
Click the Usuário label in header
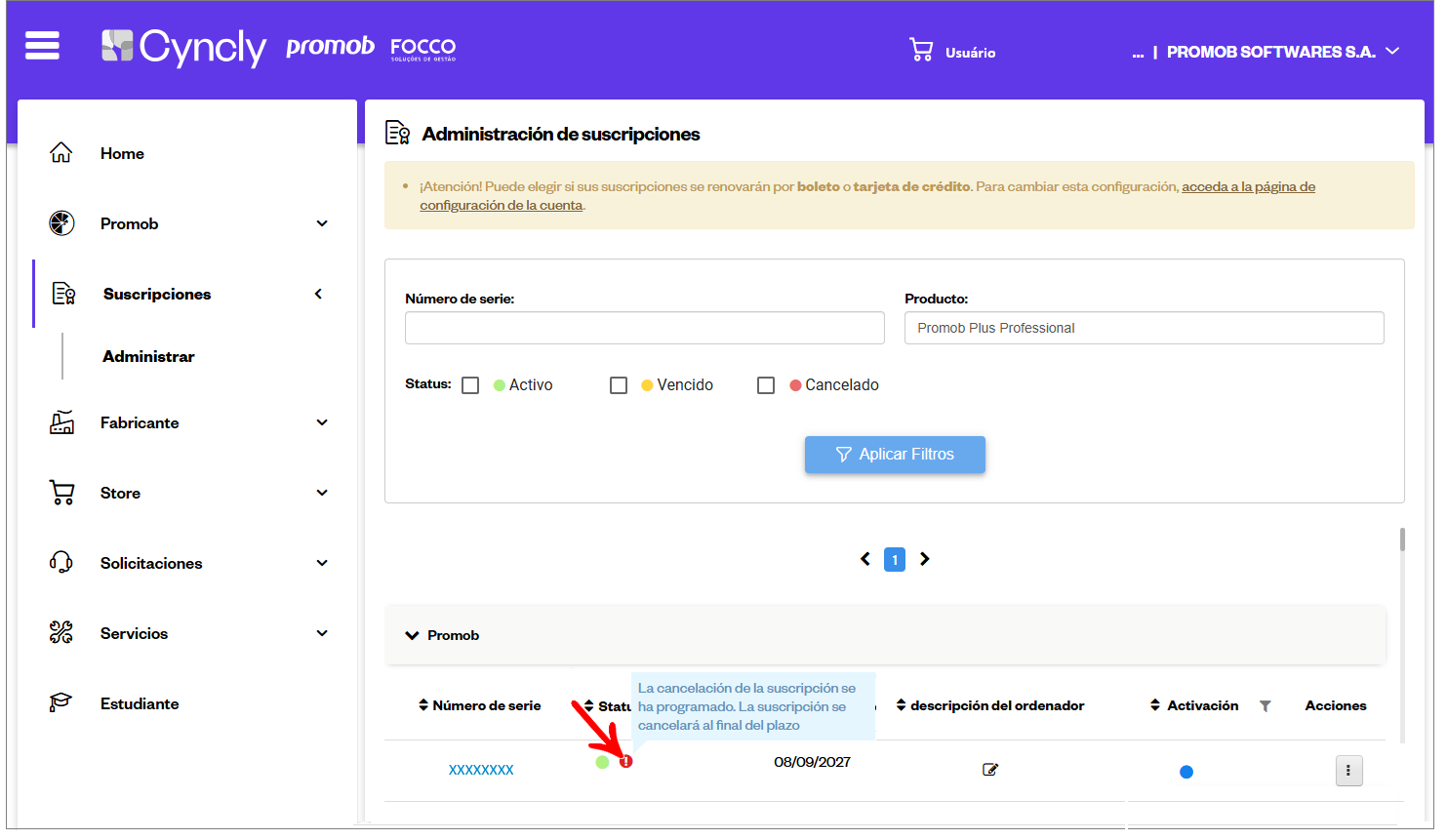971,53
